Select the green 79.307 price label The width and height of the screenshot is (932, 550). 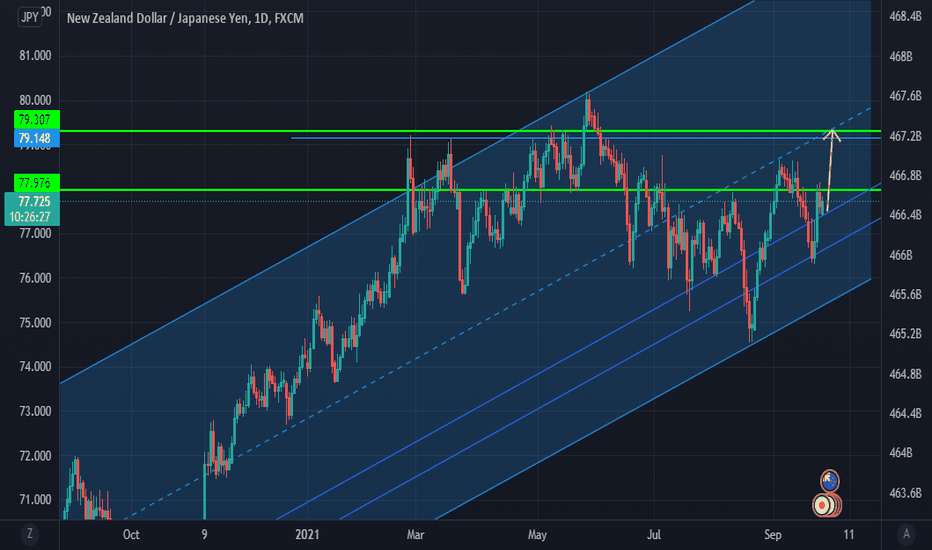click(x=37, y=120)
